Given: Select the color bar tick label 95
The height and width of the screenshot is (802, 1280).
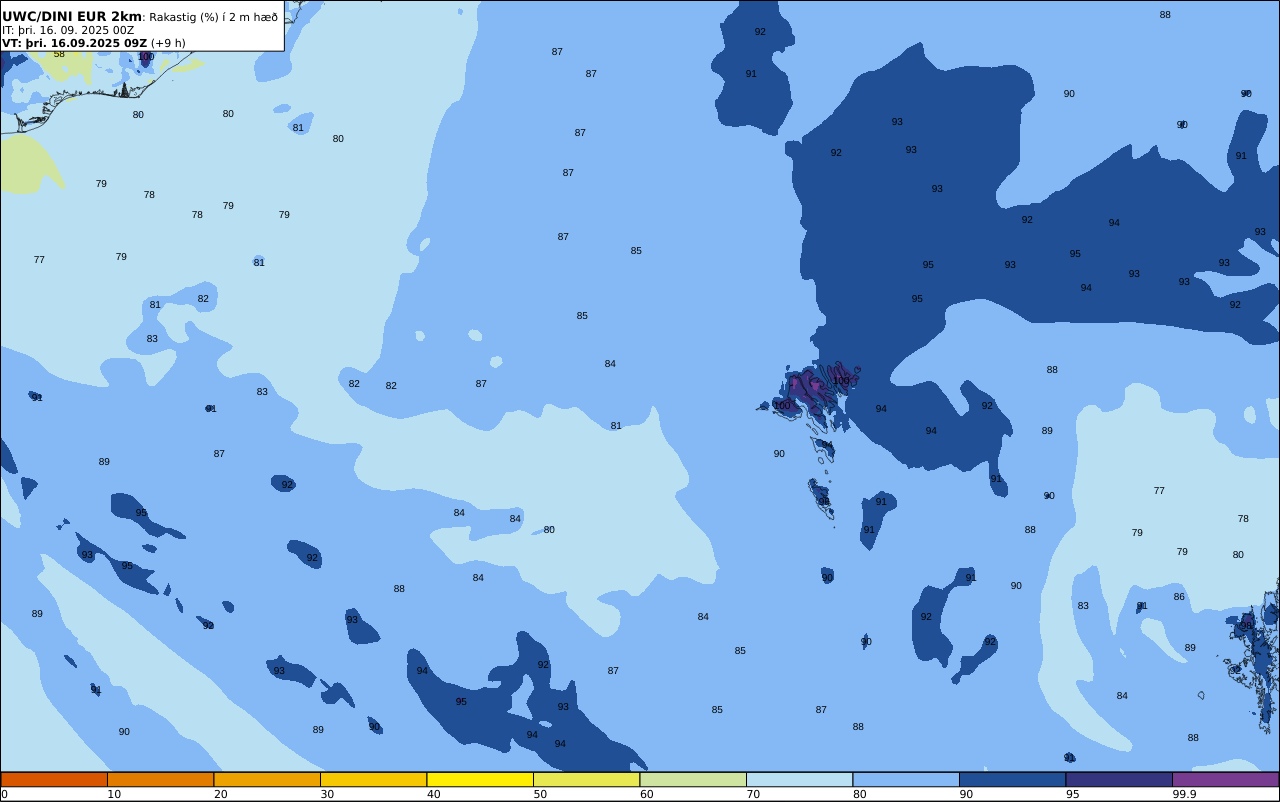Looking at the screenshot, I should (1072, 794).
